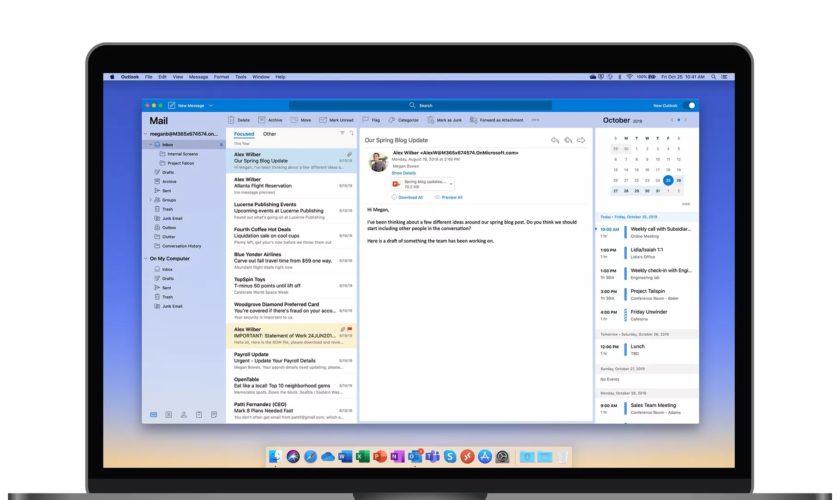Viewport: 840px width, 500px height.
Task: Select the Junk Email folder under account
Action: (168, 218)
